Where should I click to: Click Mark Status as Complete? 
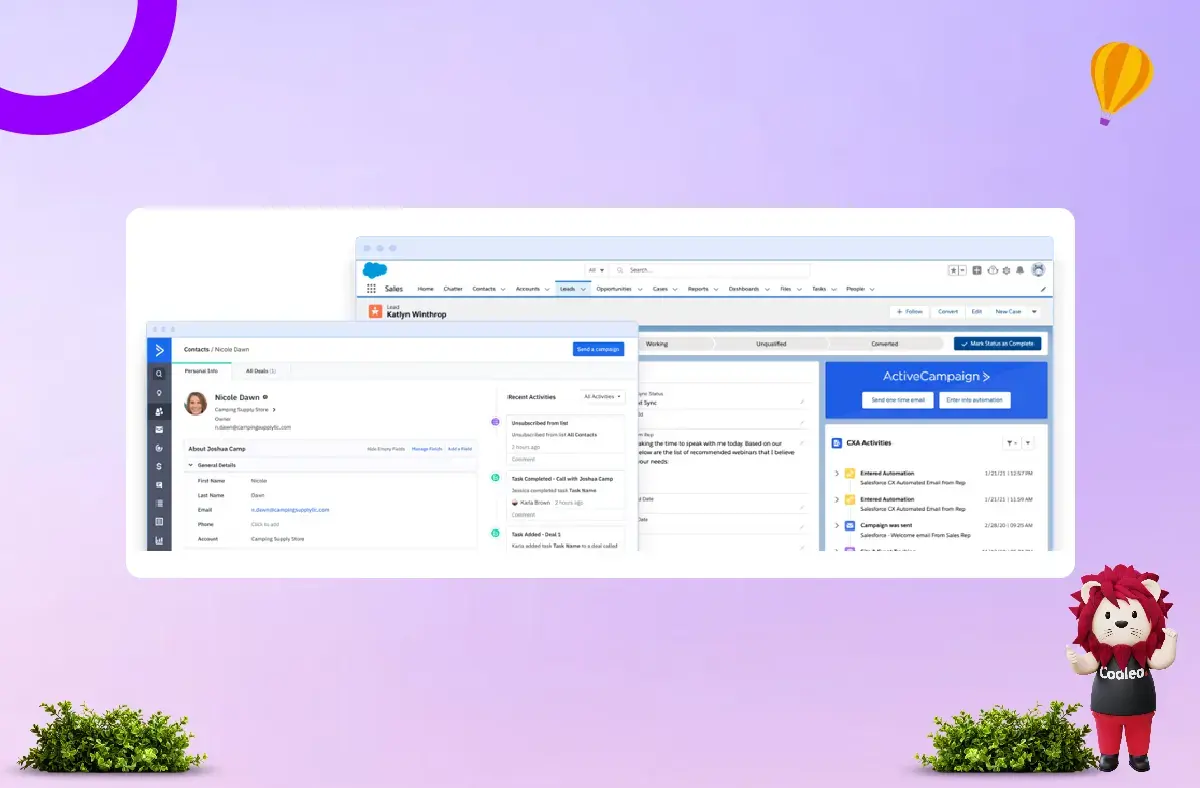(x=998, y=343)
